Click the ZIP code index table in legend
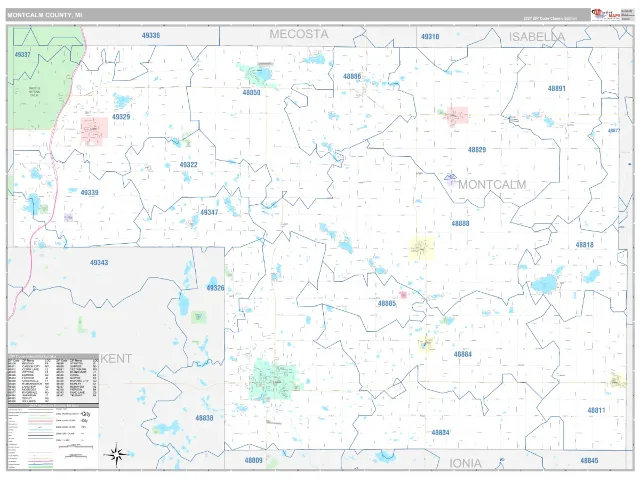This screenshot has height=480, width=640. pos(53,379)
